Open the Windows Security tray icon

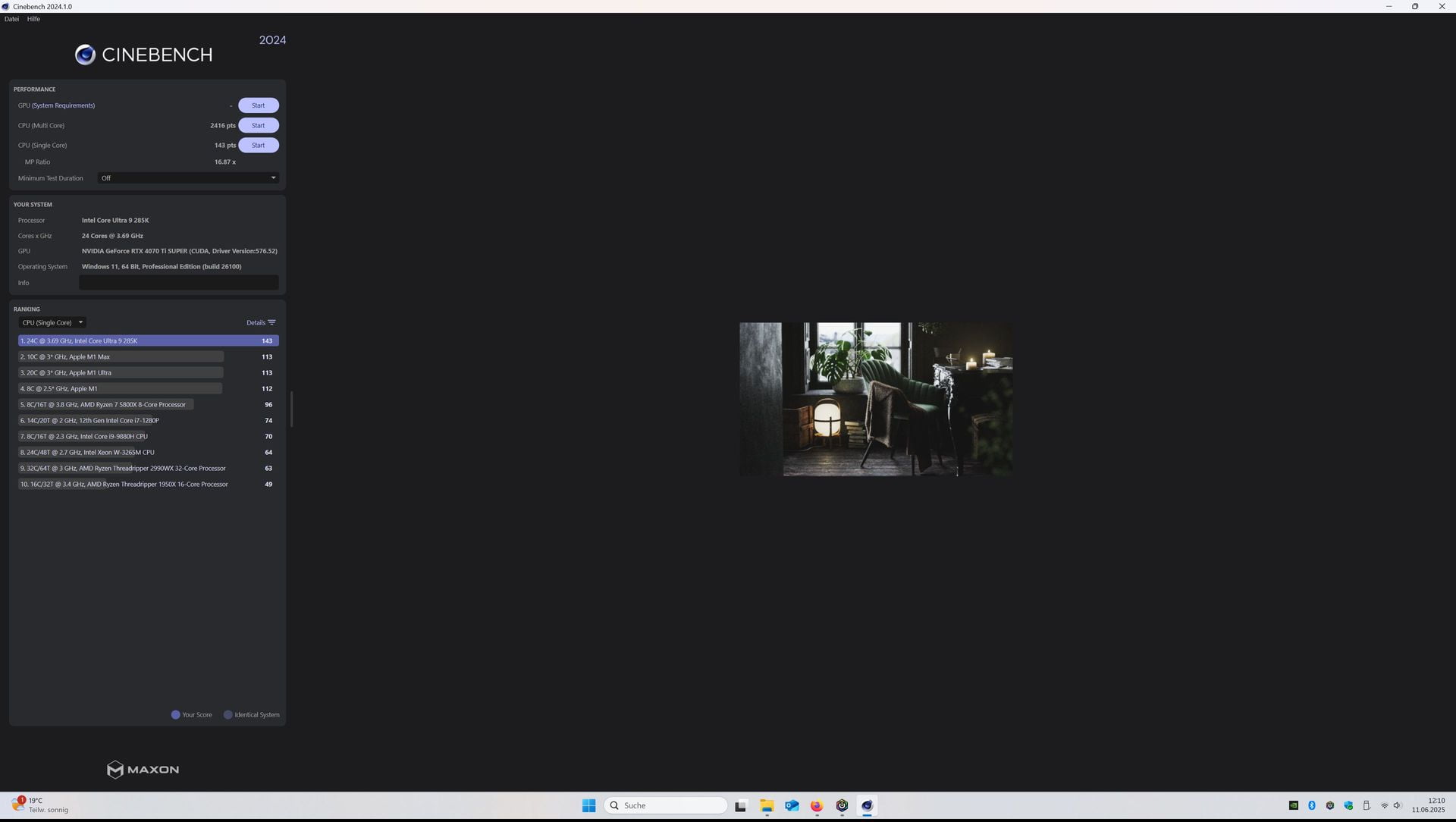pos(1348,805)
